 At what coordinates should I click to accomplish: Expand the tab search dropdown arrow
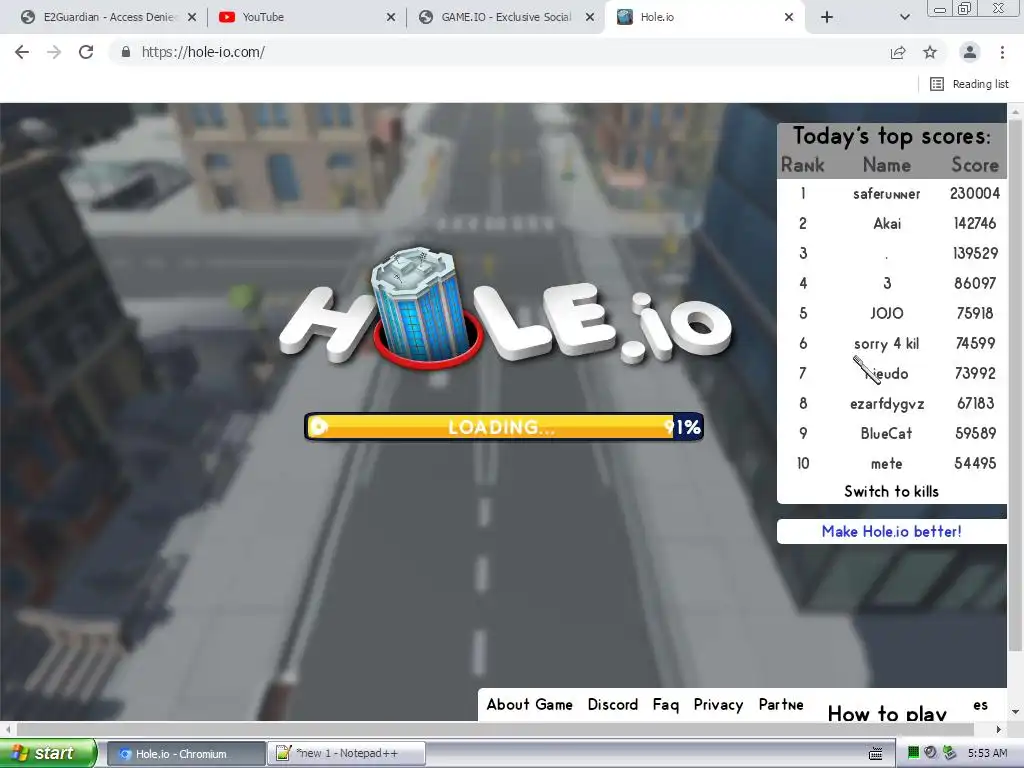tap(904, 17)
